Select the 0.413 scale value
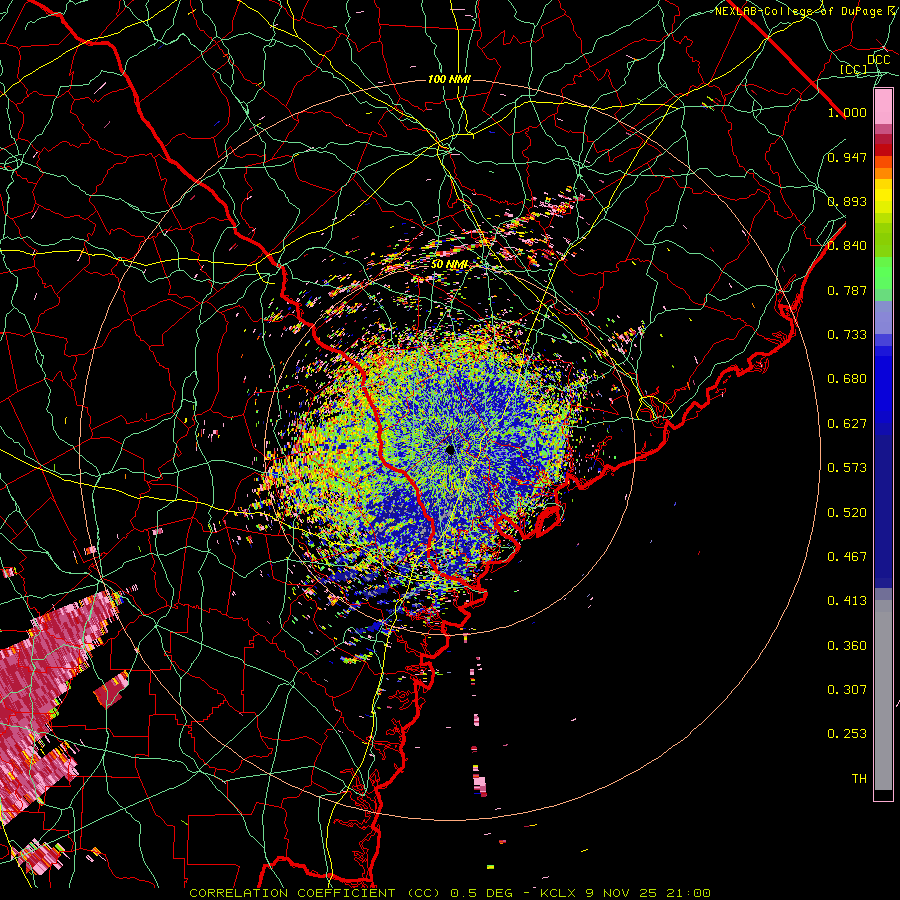Image resolution: width=900 pixels, height=900 pixels. pos(847,601)
